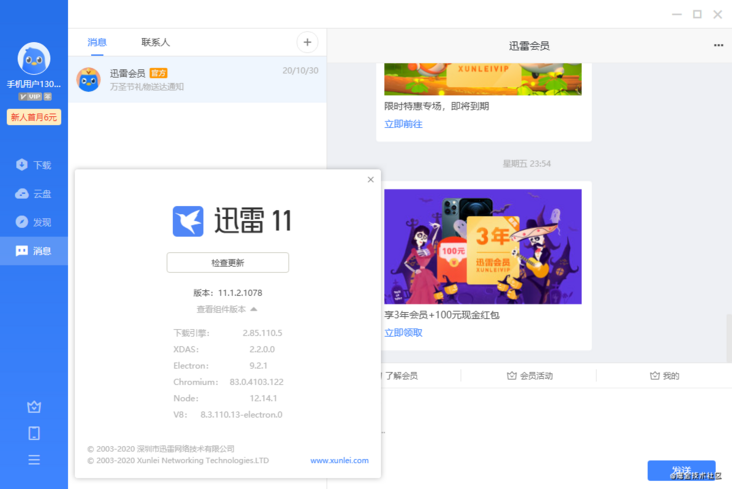This screenshot has height=489, width=732.
Task: Click the chat scrollbar thumb
Action: tap(729, 339)
